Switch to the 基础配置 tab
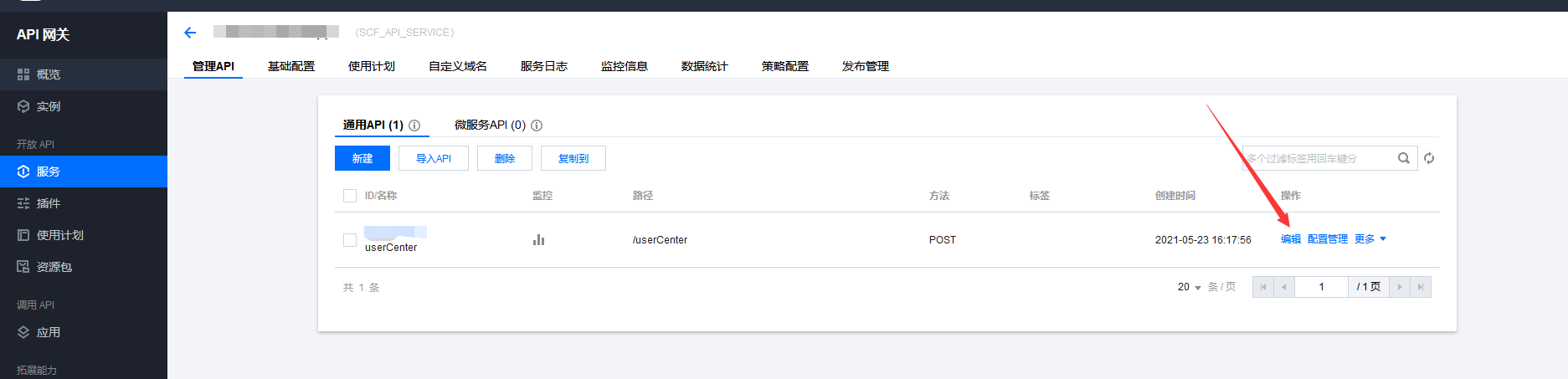This screenshot has height=379, width=1568. pos(291,66)
